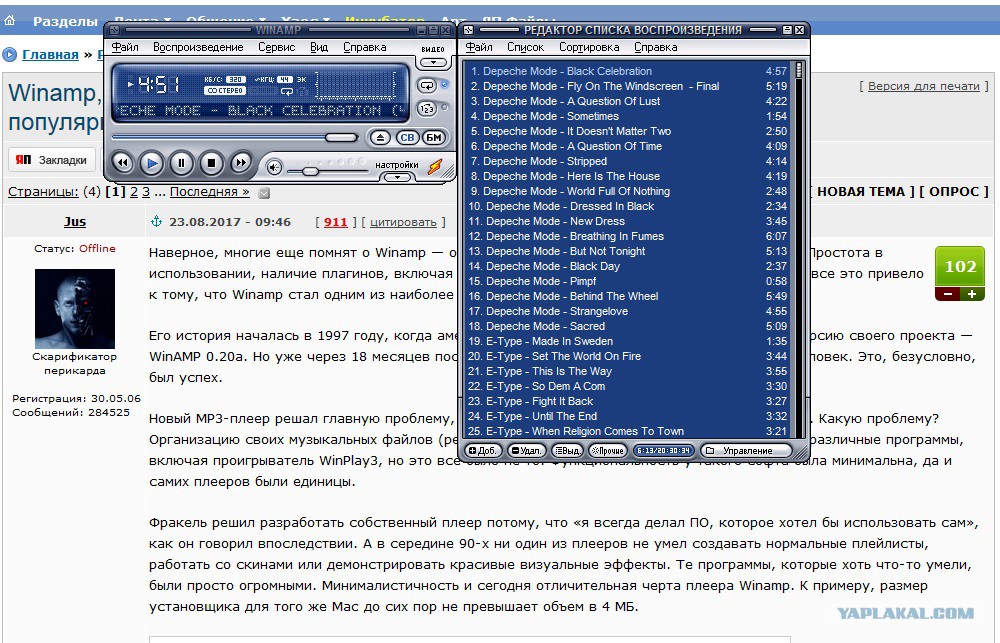
Task: Select 'Depeche Mode - Behind The Wheel'
Action: click(x=628, y=296)
